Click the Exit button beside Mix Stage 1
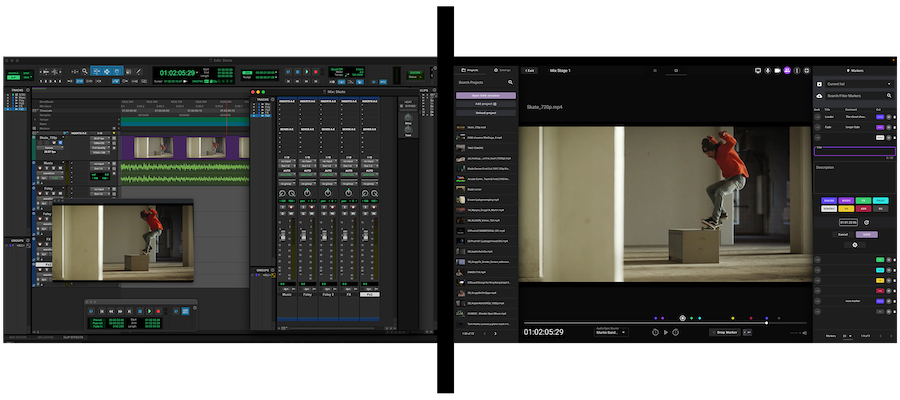900x400 pixels. pos(529,70)
